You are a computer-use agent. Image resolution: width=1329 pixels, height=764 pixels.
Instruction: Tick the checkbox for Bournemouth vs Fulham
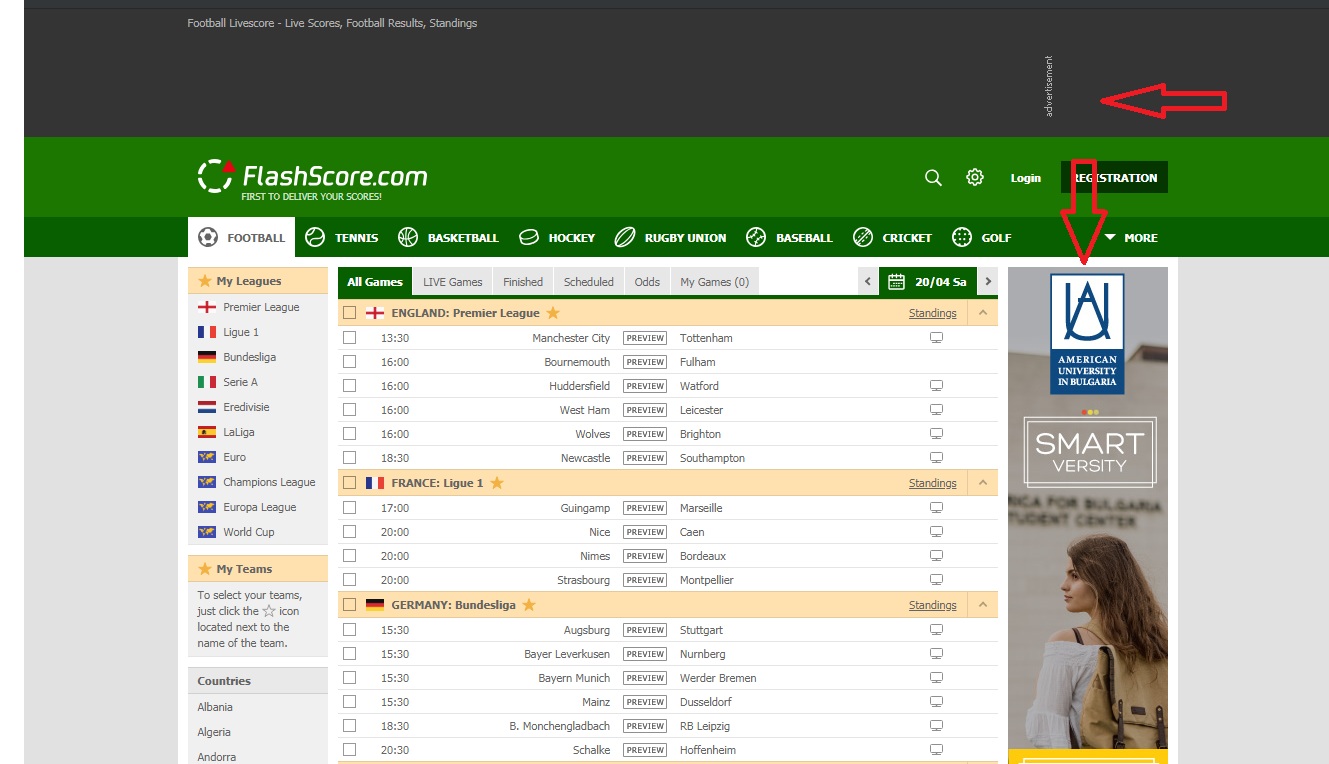[x=349, y=362]
